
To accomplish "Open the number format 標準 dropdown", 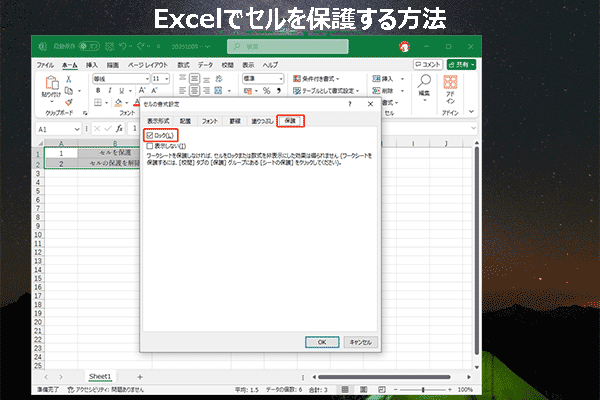I will pos(281,79).
